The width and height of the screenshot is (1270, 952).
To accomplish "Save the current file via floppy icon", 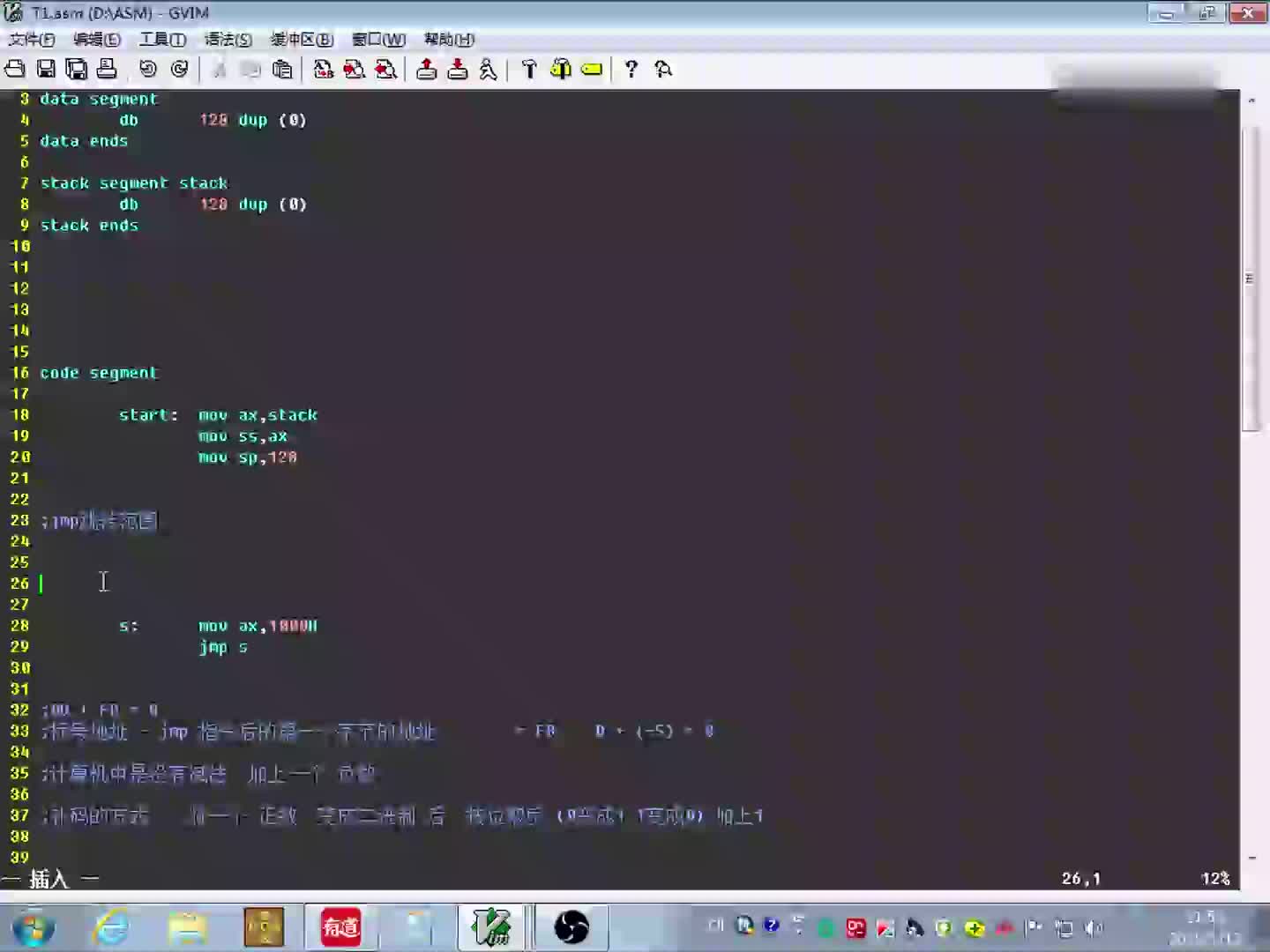I will click(x=46, y=69).
